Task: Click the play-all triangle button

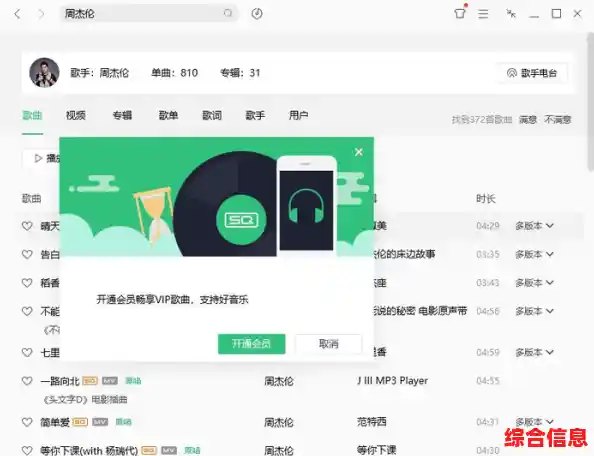Action: (38, 158)
